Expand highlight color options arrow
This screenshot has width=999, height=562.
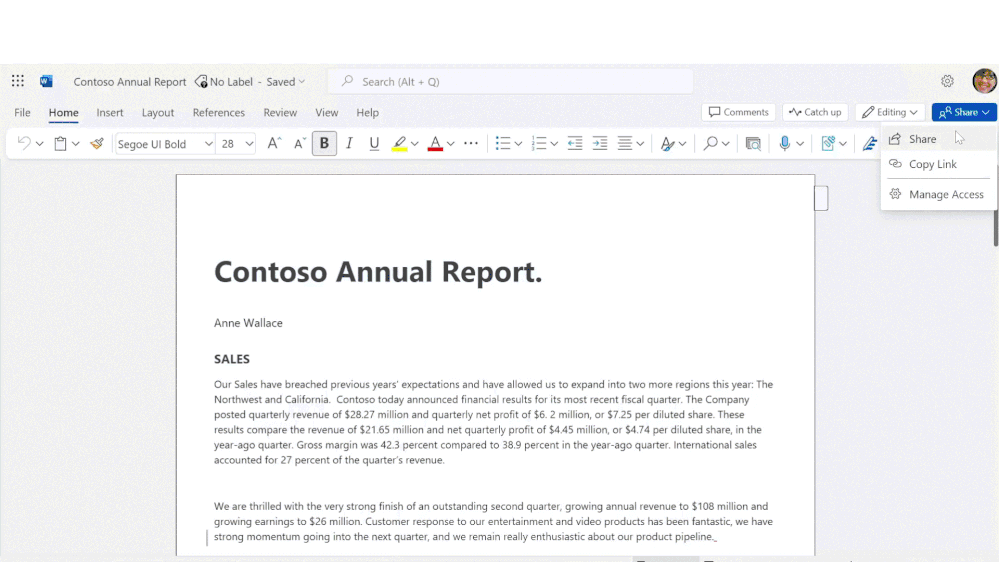415,144
